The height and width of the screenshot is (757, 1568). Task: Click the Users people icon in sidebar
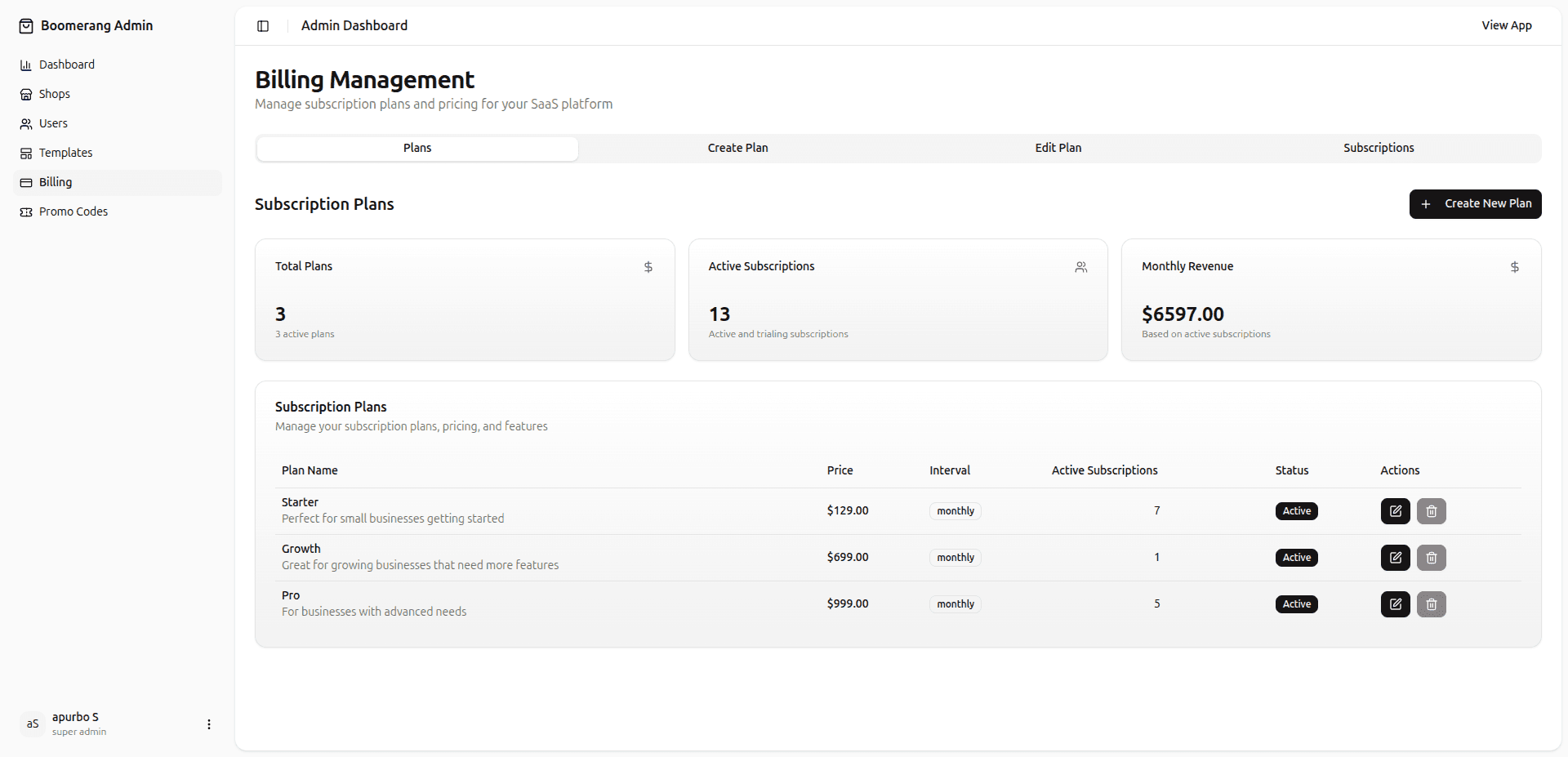(26, 124)
